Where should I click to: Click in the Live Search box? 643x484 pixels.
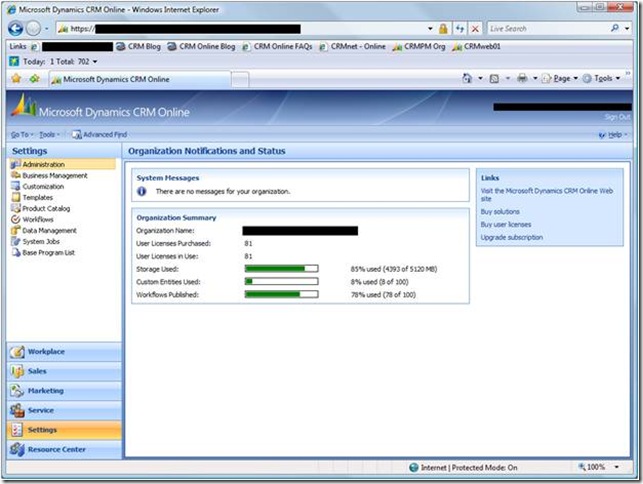pyautogui.click(x=546, y=29)
